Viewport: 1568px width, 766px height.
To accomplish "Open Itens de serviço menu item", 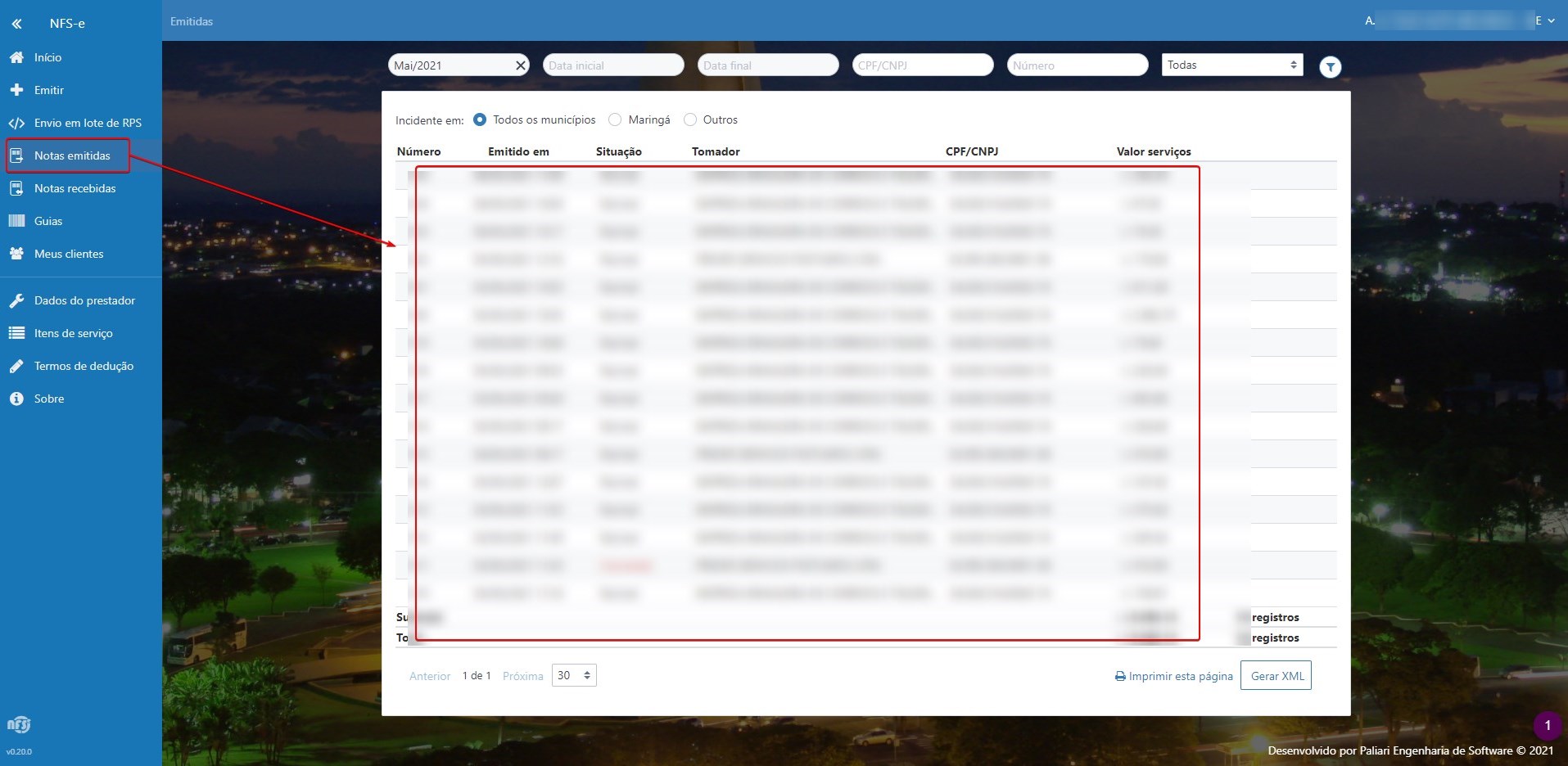I will (x=73, y=333).
